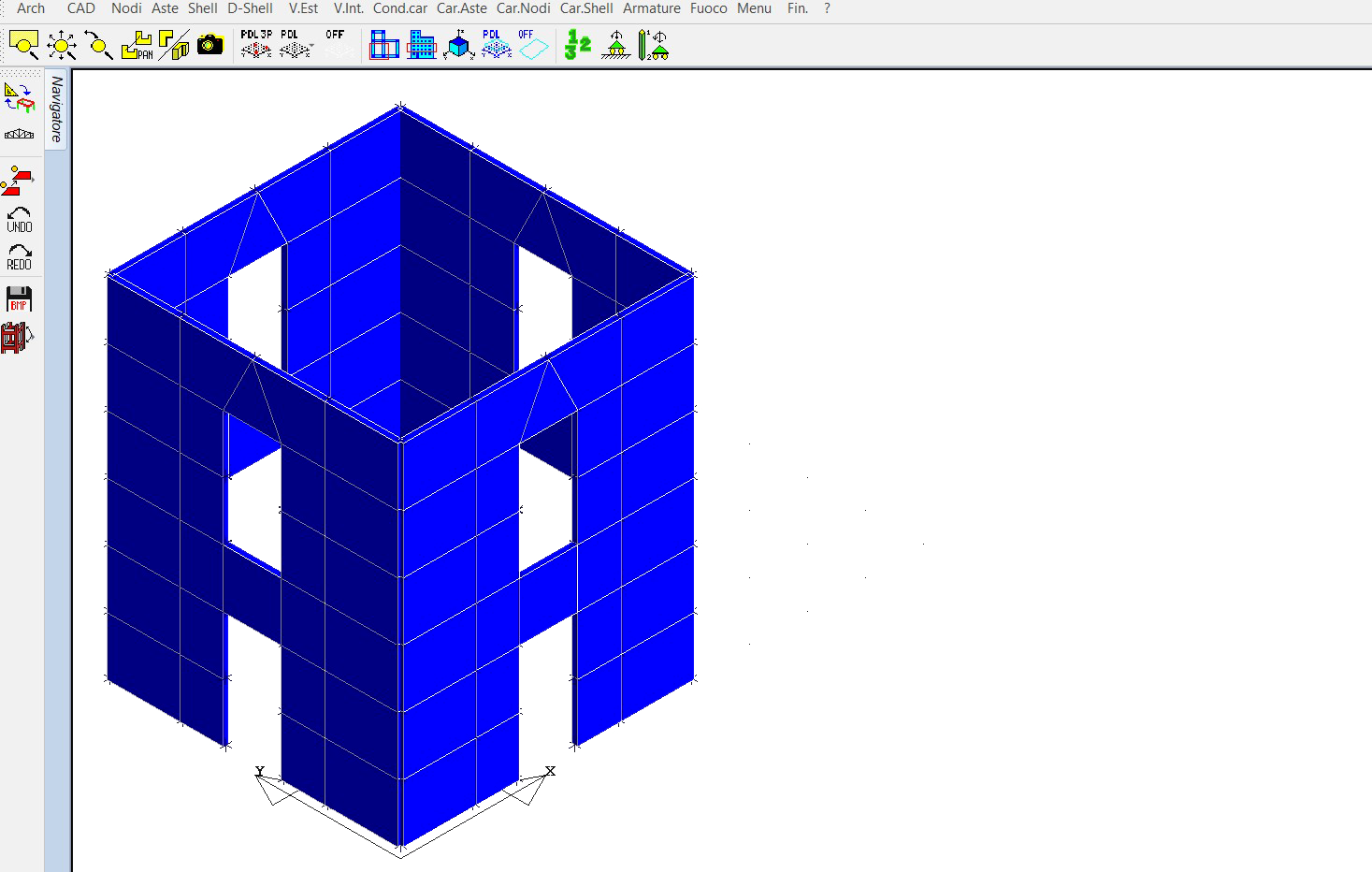Open the Fin. menu
Screen dimensions: 1372x872
[x=798, y=8]
